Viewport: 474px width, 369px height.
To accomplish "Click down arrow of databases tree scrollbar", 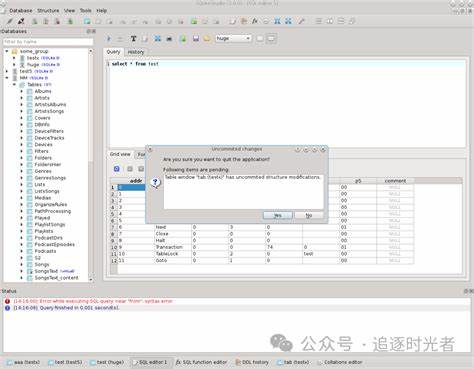I will (91, 279).
